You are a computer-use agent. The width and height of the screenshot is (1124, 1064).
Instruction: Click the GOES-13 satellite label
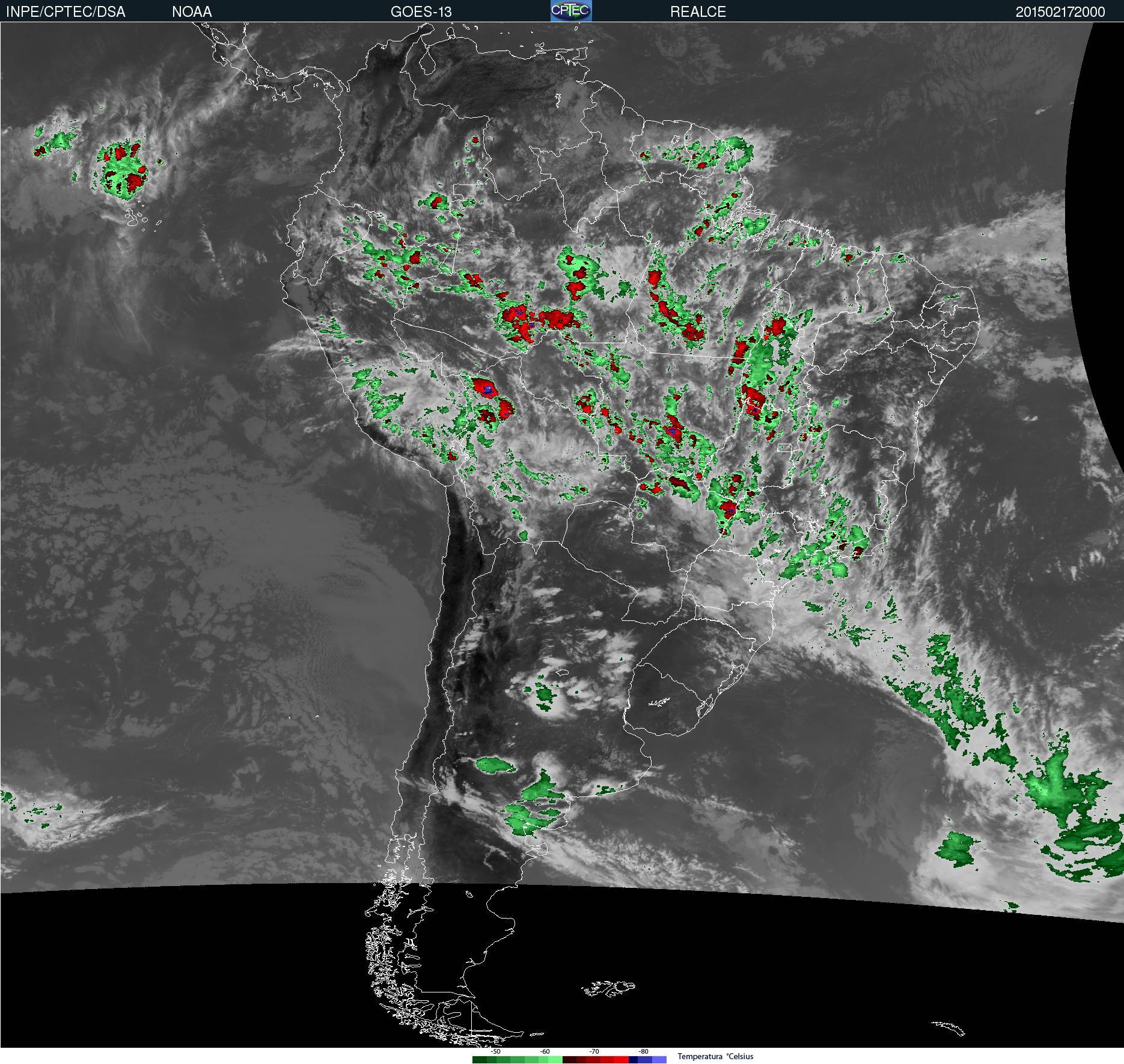click(421, 12)
